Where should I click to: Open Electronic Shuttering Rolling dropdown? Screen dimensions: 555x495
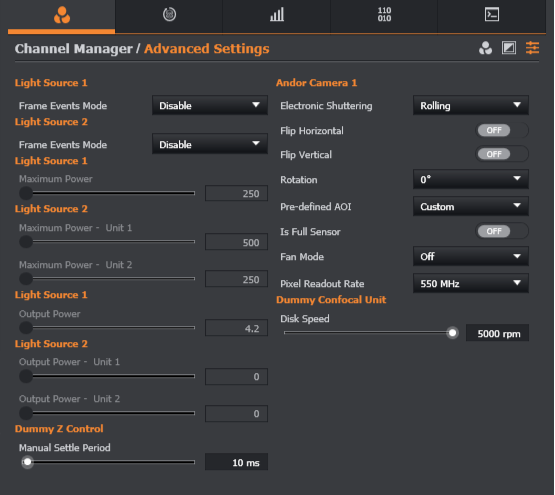point(471,105)
